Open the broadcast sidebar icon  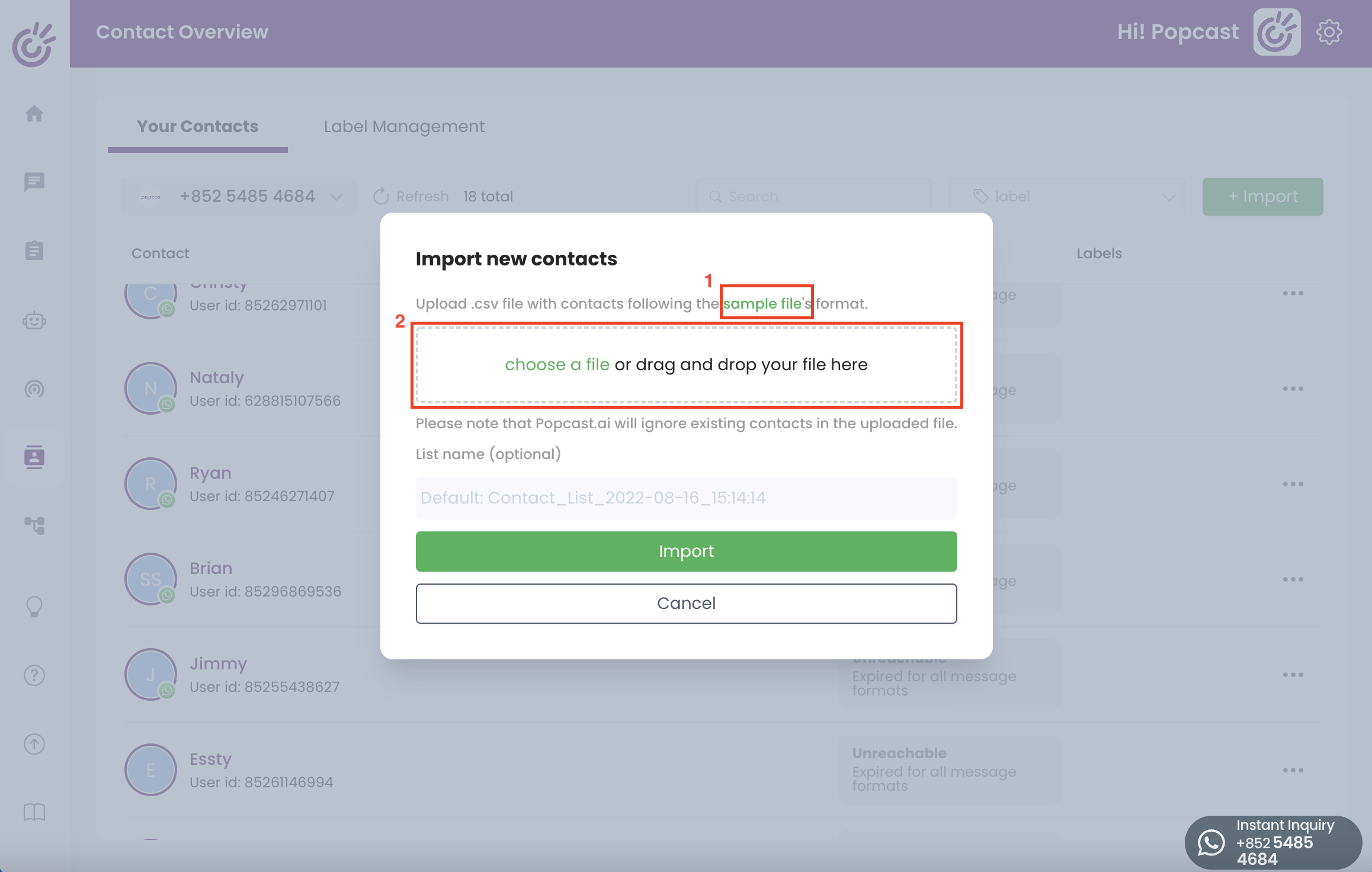pos(34,389)
